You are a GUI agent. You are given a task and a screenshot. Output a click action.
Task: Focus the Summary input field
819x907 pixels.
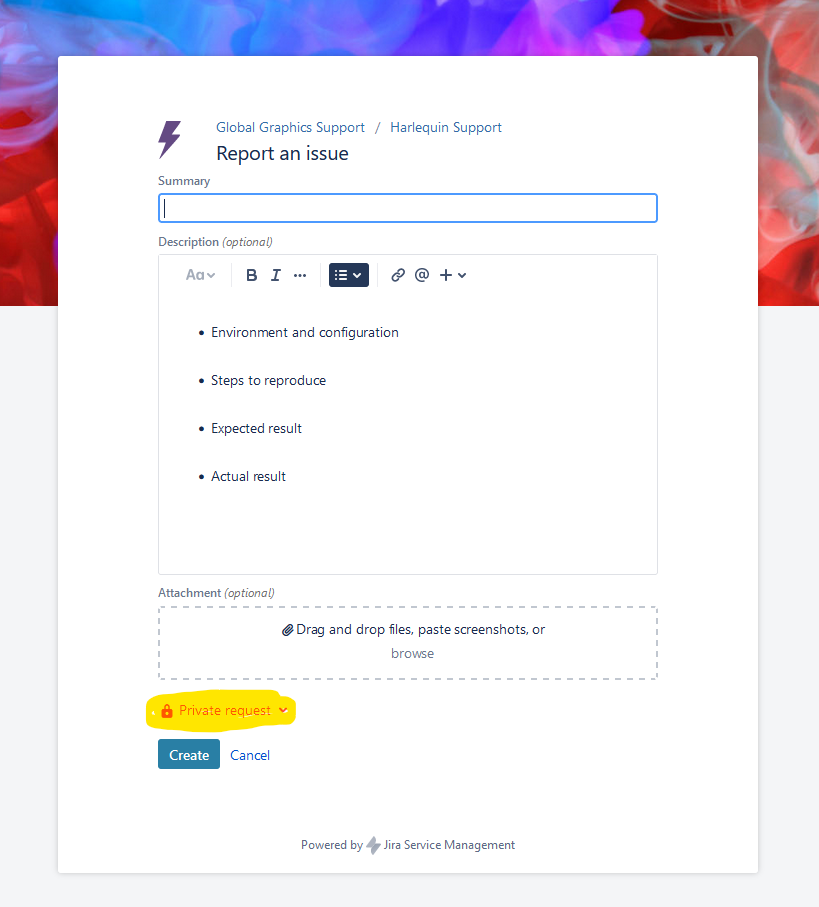click(x=408, y=208)
